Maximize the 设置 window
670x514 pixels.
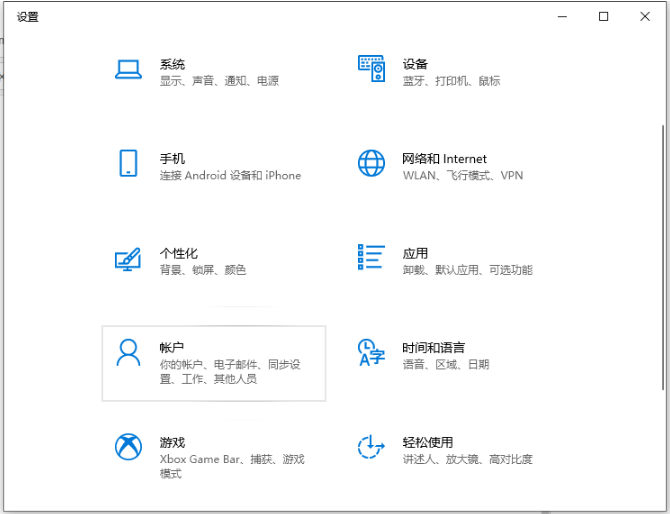(603, 16)
